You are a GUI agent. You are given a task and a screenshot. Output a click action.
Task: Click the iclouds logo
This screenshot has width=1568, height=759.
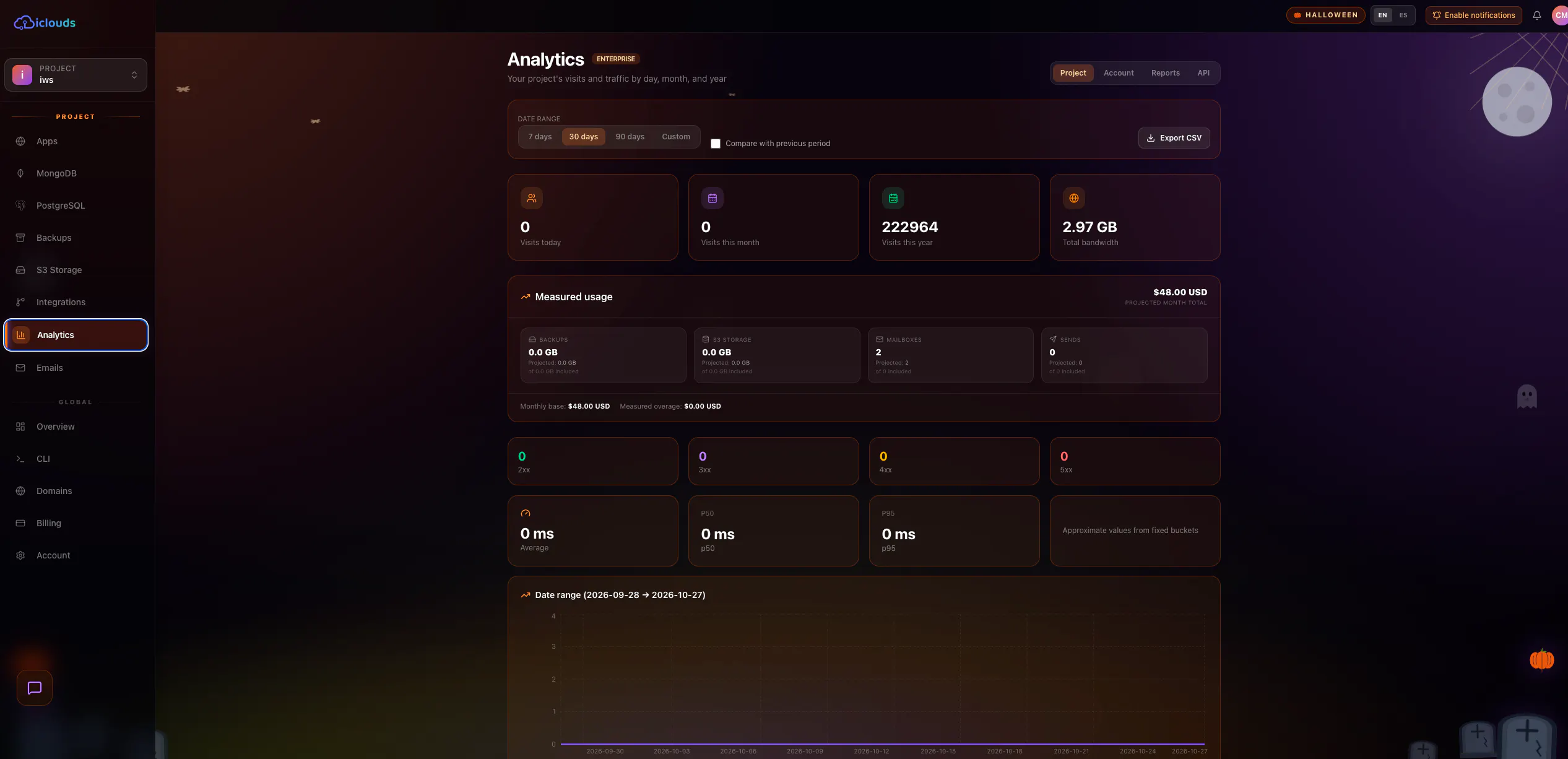pyautogui.click(x=45, y=23)
